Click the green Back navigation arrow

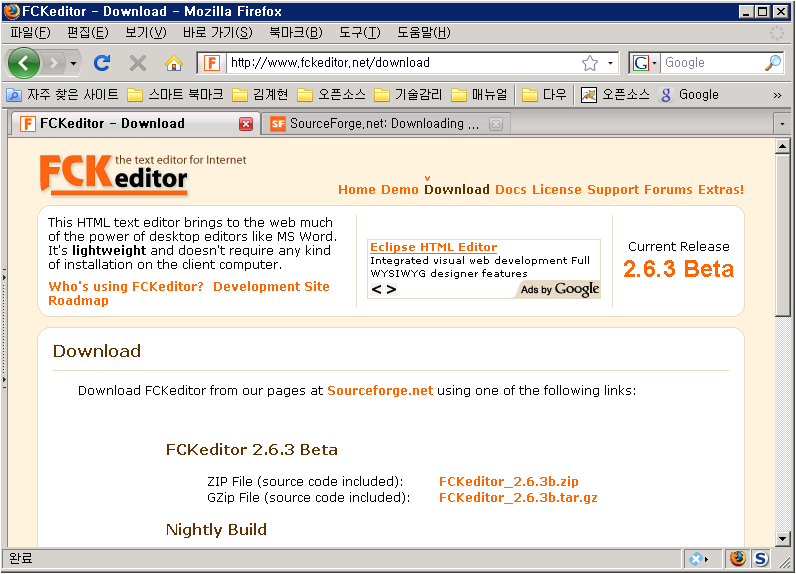(x=23, y=63)
